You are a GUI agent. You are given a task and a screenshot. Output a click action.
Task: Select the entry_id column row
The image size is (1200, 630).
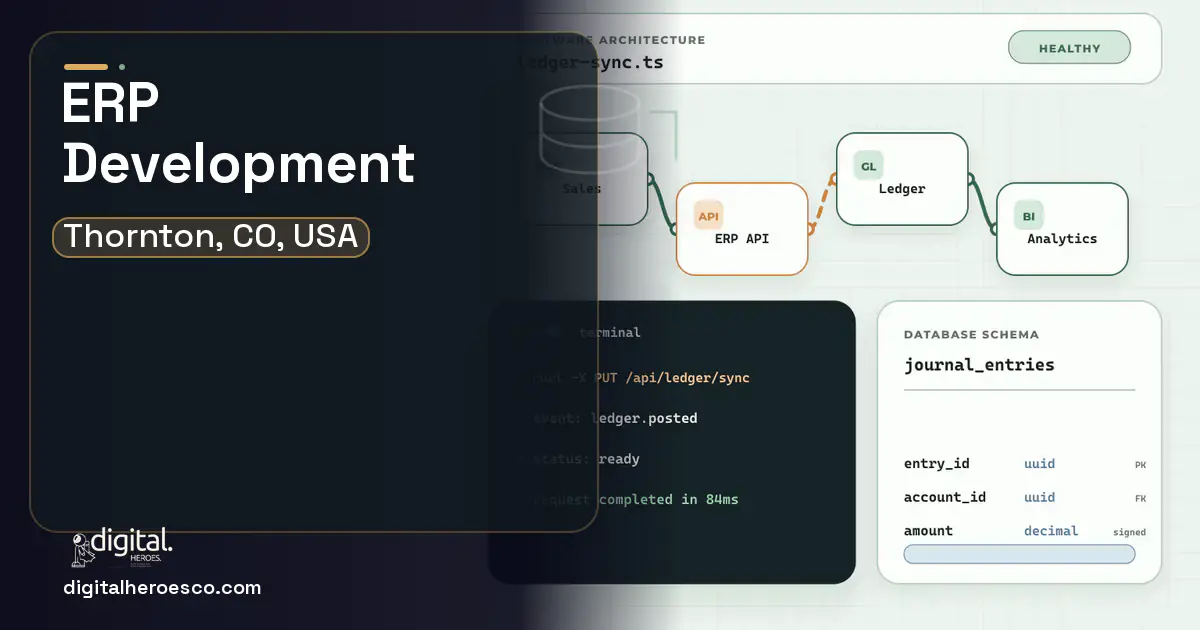pyautogui.click(x=1025, y=464)
